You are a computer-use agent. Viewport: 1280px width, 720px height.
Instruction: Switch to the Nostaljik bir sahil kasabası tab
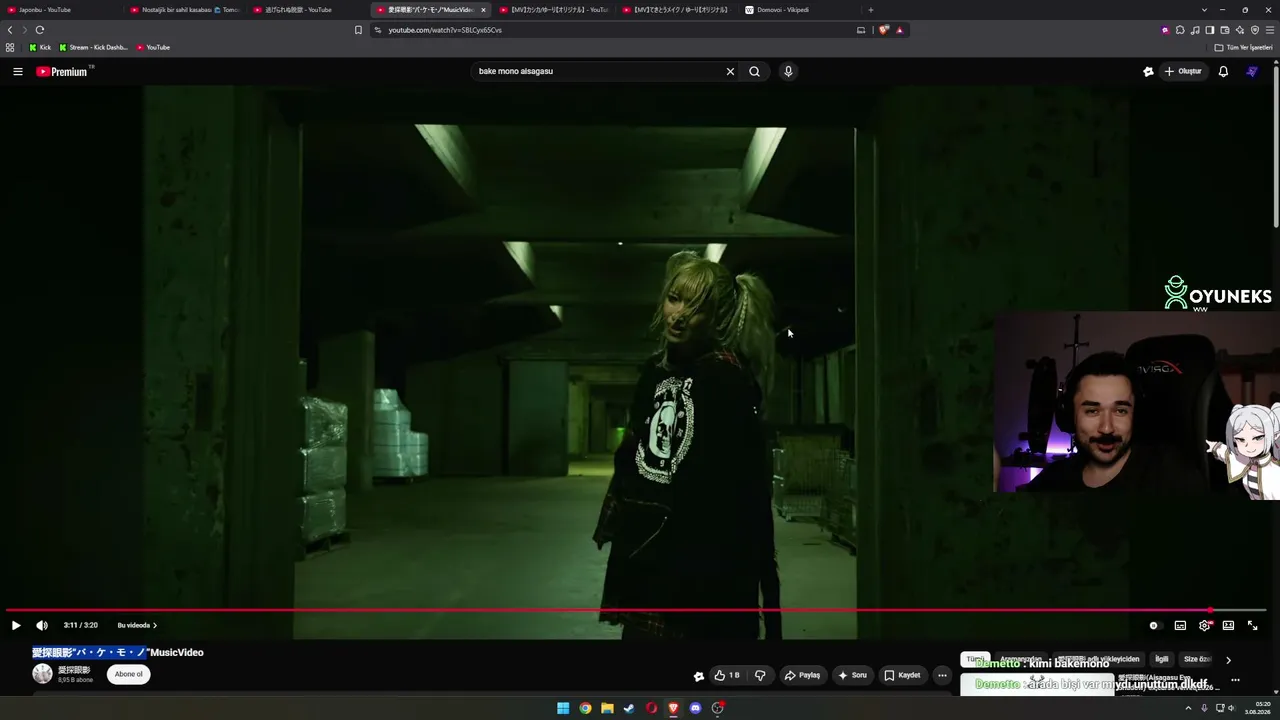coord(185,10)
